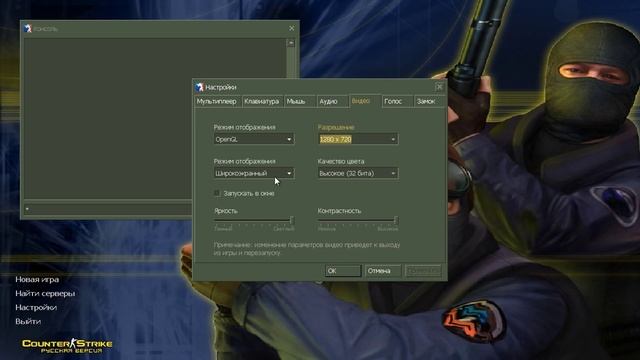640x360 pixels.
Task: Click the Отмена button
Action: point(383,271)
